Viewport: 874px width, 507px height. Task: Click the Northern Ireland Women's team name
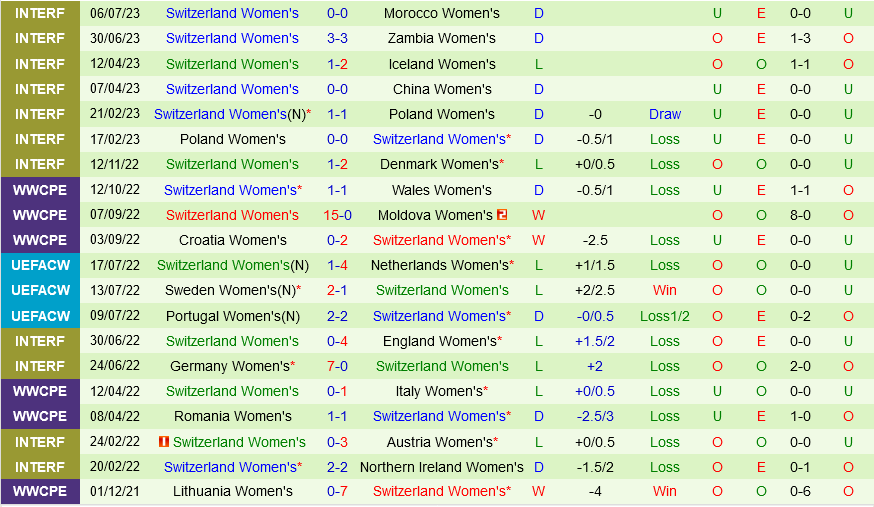tap(442, 467)
